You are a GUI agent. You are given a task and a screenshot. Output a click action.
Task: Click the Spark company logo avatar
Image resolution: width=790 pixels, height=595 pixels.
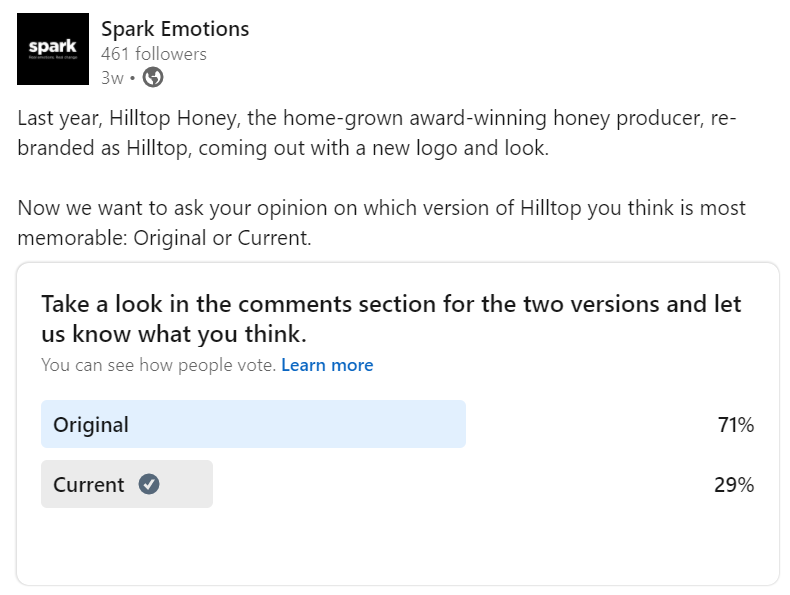pos(53,49)
